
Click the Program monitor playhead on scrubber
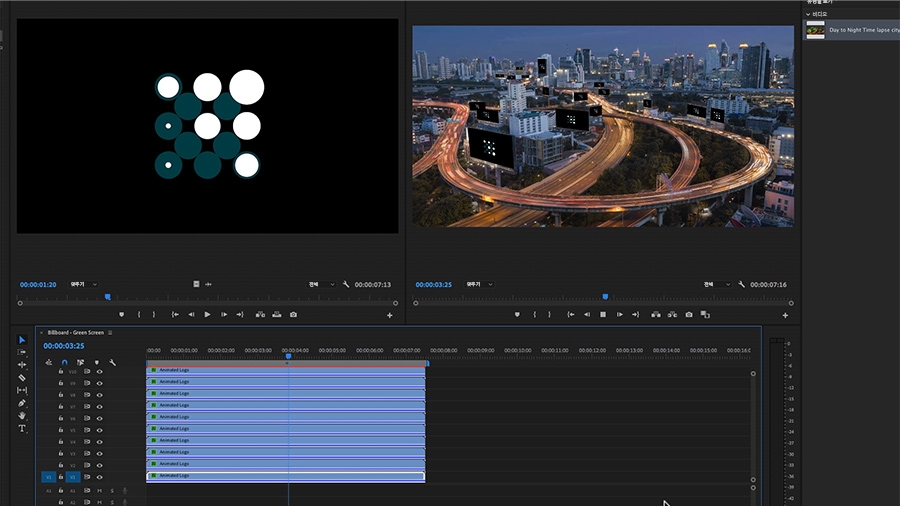point(605,296)
